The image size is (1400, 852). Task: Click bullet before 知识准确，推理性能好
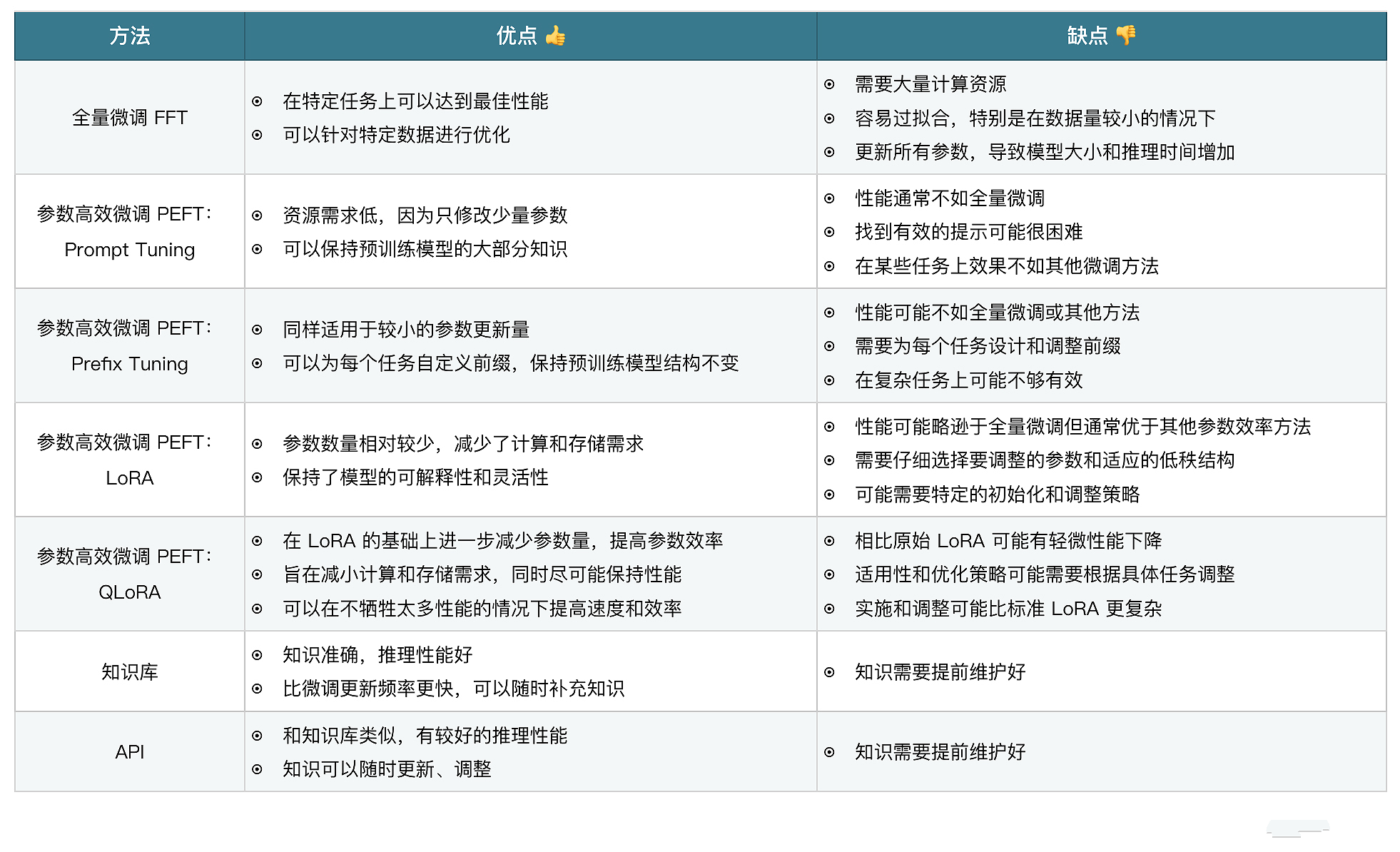257,655
